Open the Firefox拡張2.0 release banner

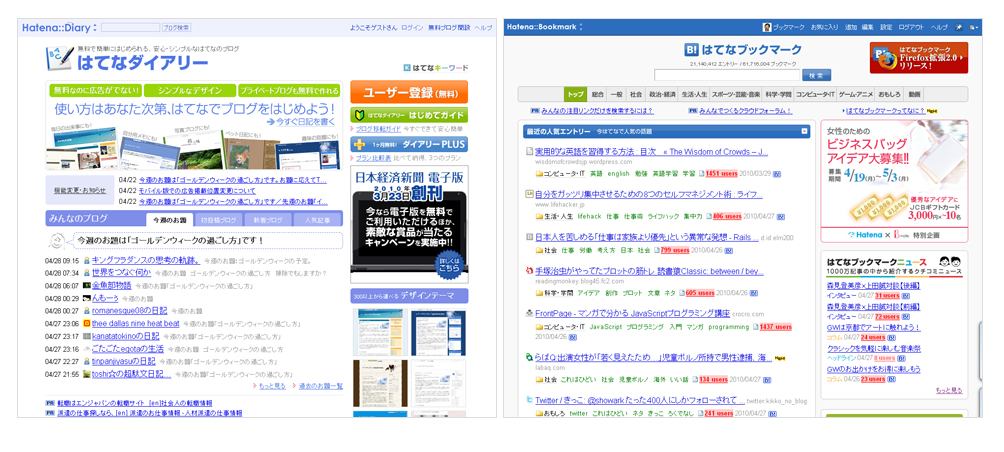click(918, 58)
